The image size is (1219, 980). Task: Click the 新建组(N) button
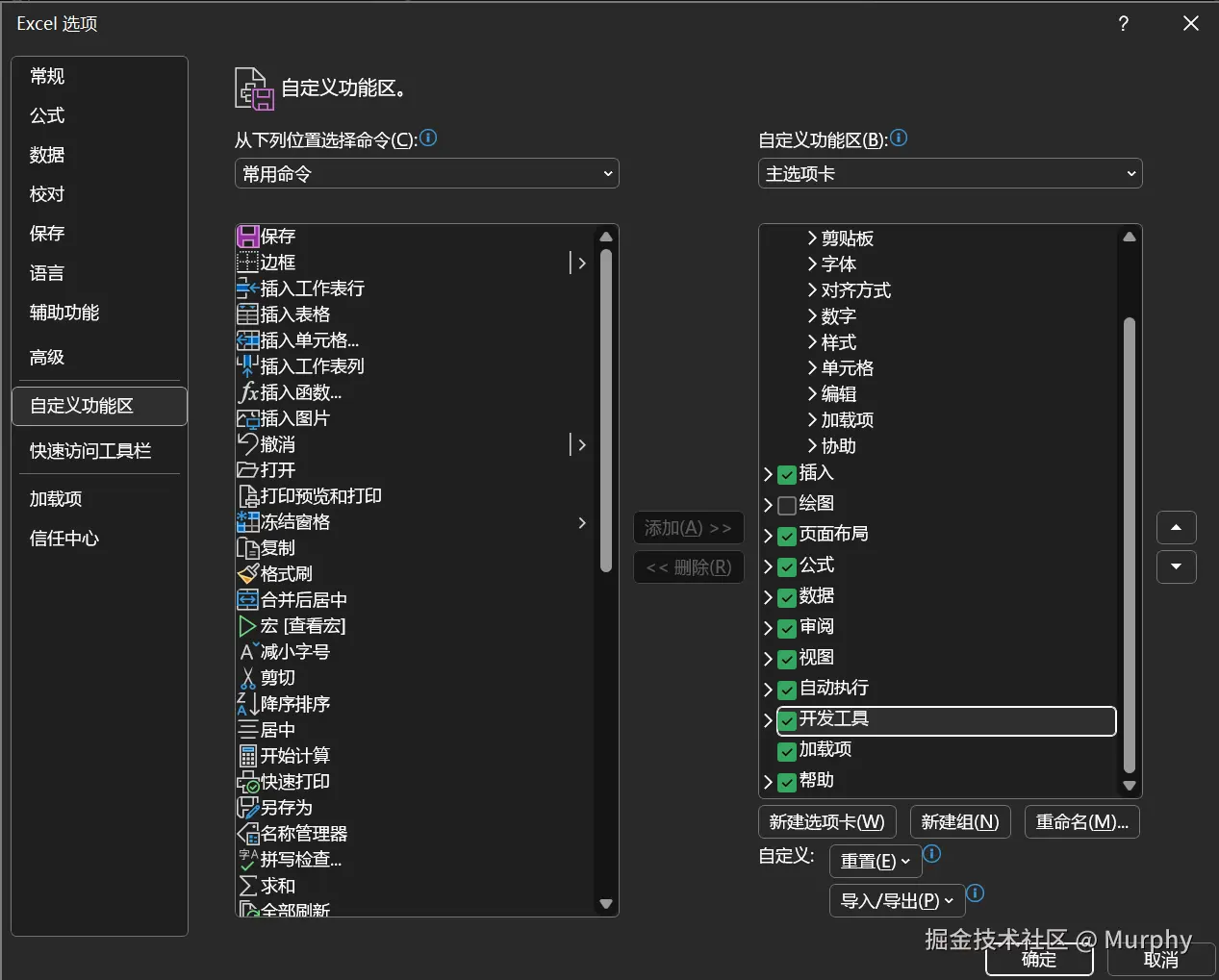coord(960,822)
